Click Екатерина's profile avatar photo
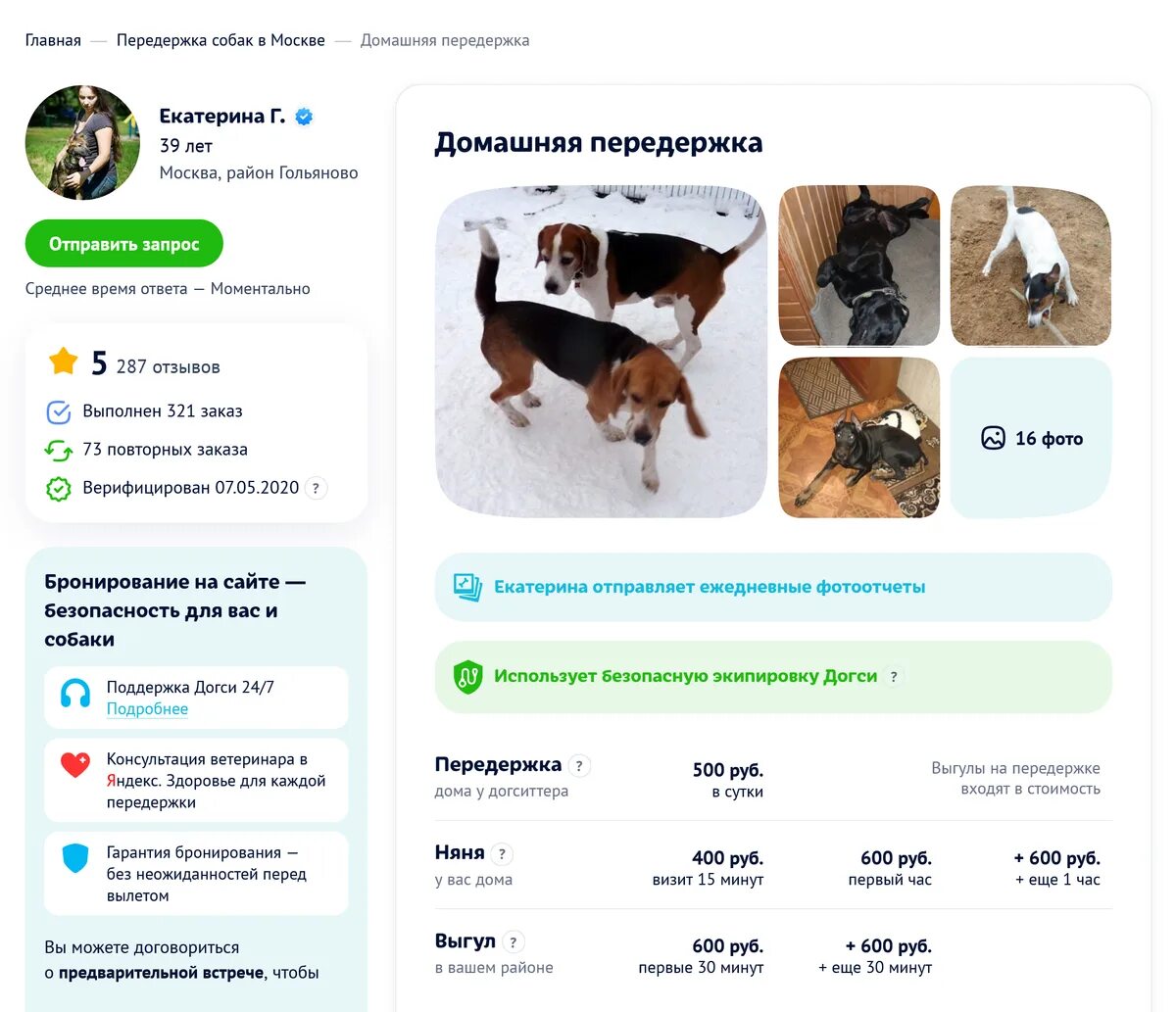The width and height of the screenshot is (1176, 1012). point(82,143)
